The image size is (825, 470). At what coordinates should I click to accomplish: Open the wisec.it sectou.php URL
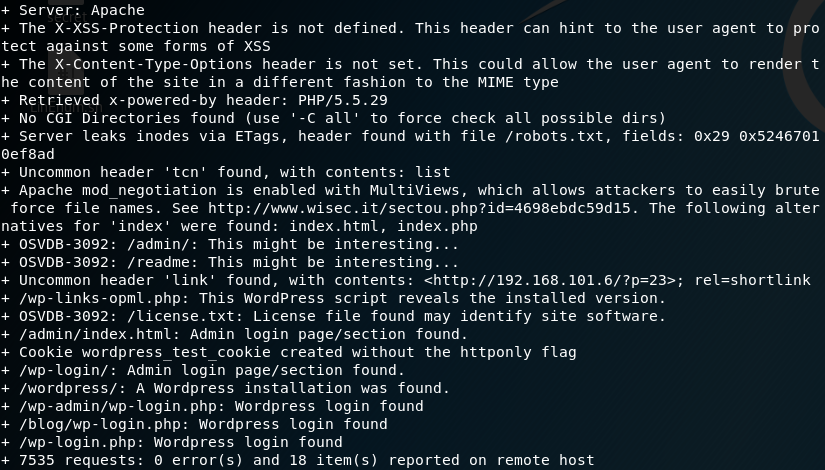[419, 208]
